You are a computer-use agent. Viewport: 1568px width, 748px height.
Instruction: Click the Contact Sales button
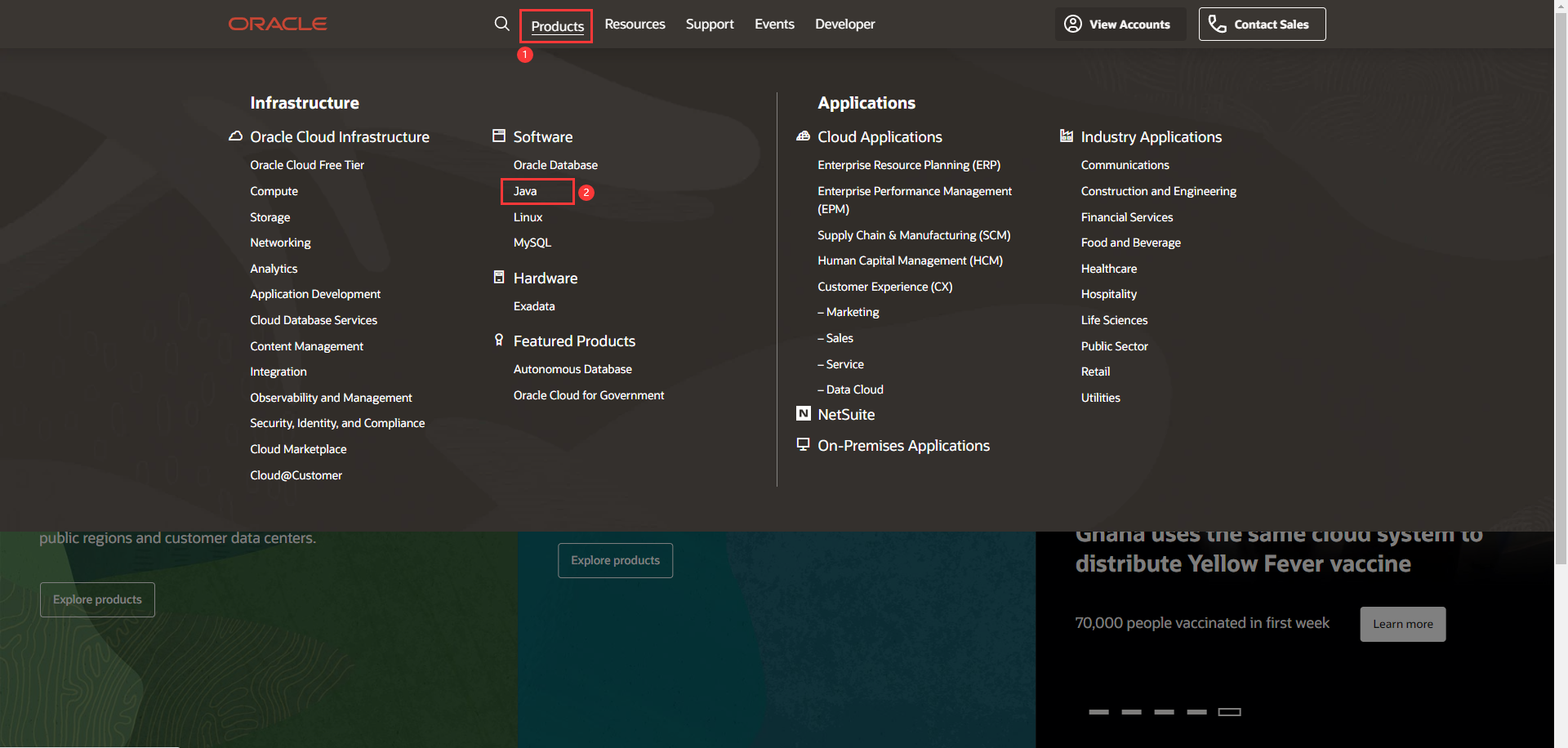pyautogui.click(x=1262, y=24)
